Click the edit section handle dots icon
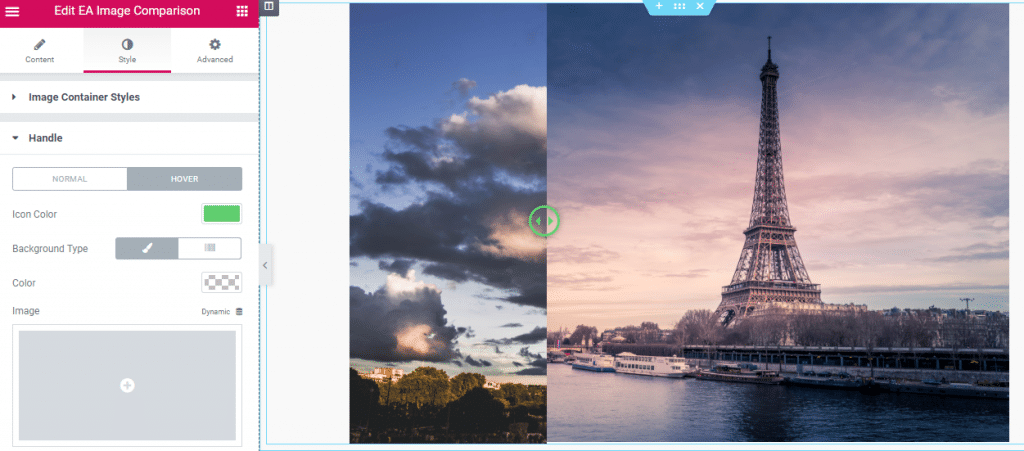The height and width of the screenshot is (451, 1024). [679, 6]
